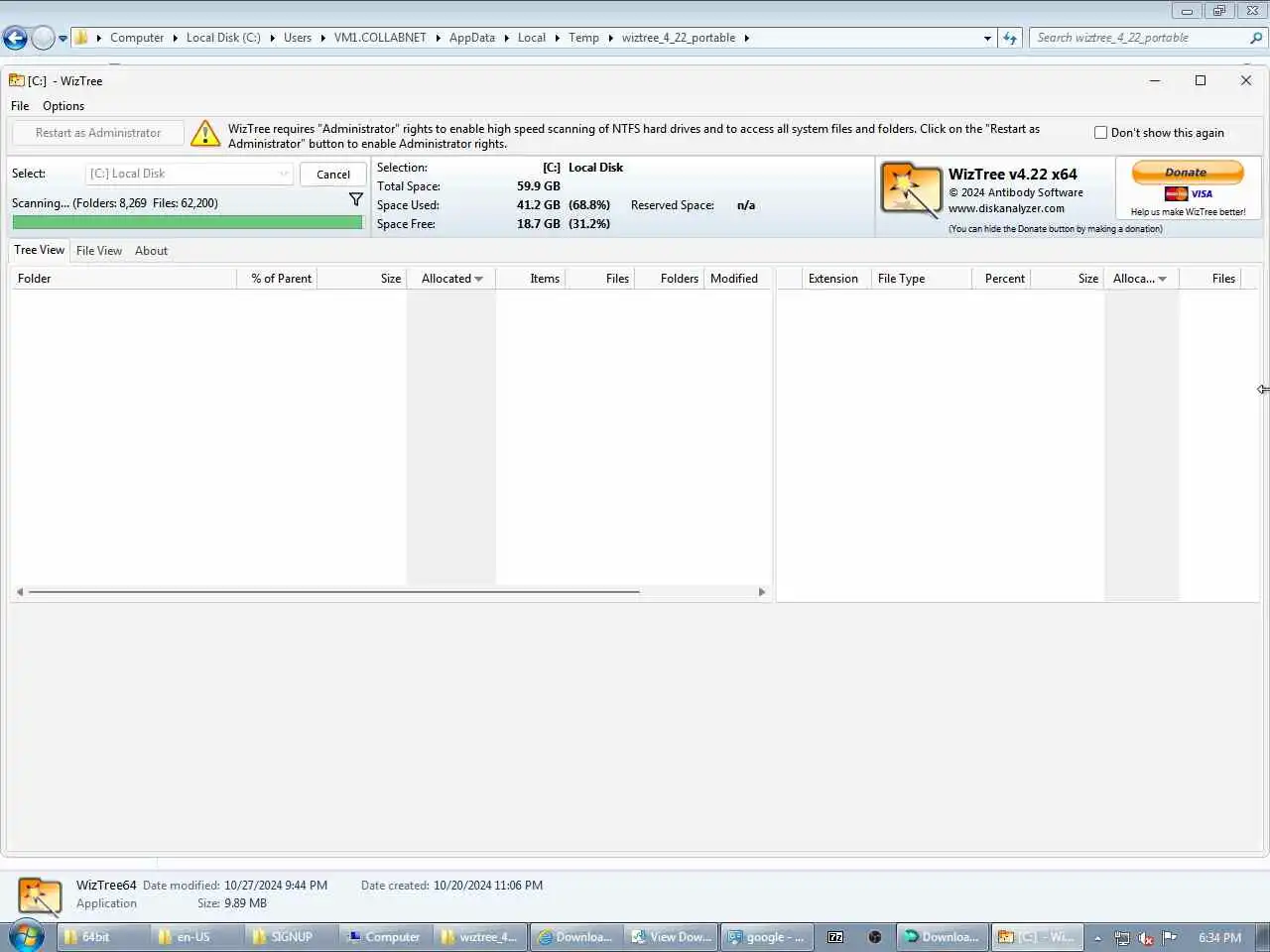Image resolution: width=1270 pixels, height=952 pixels.
Task: Click the Items column header
Action: pyautogui.click(x=531, y=279)
